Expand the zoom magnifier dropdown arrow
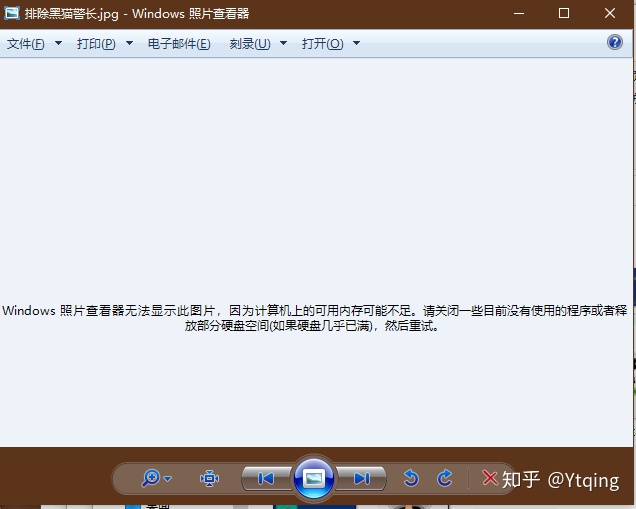 (x=168, y=479)
